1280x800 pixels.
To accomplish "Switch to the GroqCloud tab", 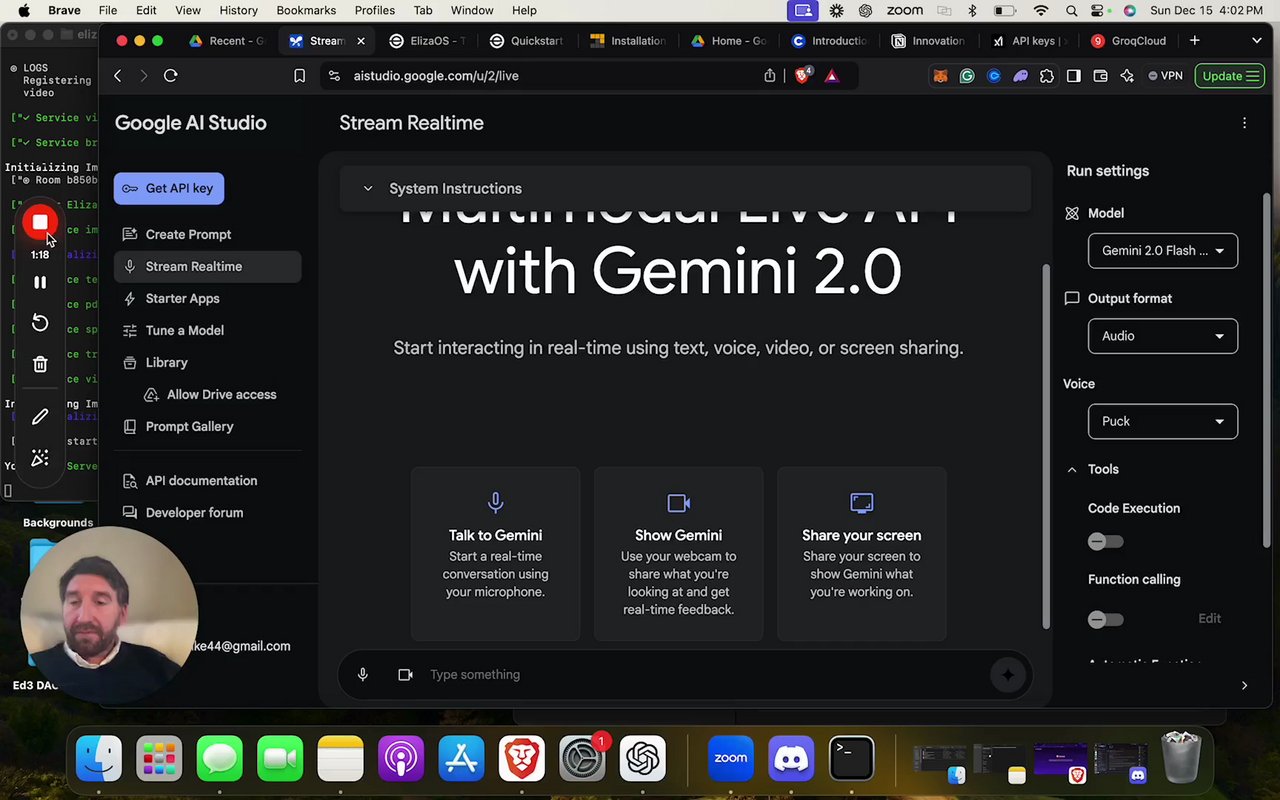I will (x=1130, y=41).
